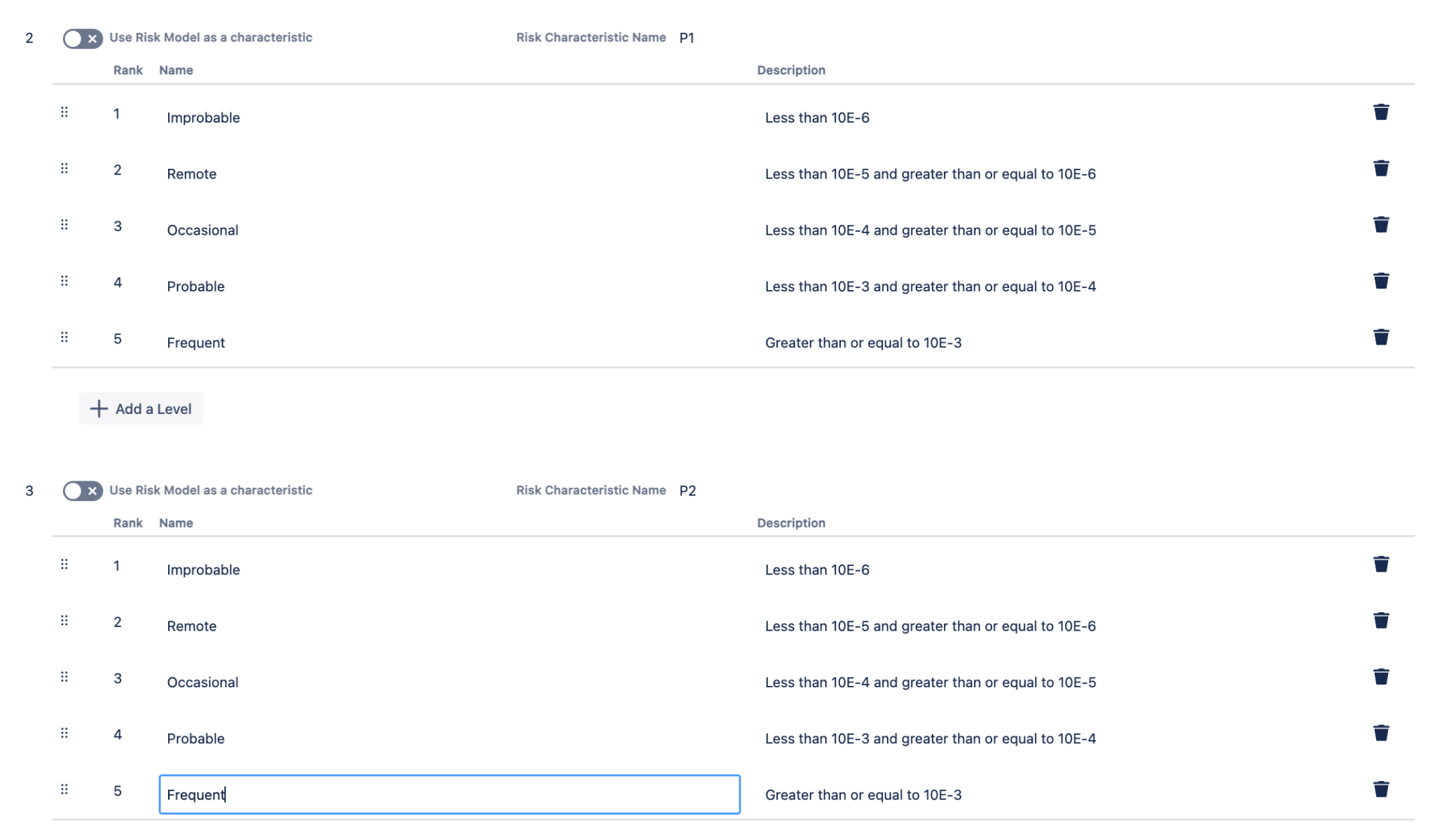Viewport: 1435px width, 840px height.
Task: Edit the P2 Risk Characteristic Name field
Action: (687, 490)
